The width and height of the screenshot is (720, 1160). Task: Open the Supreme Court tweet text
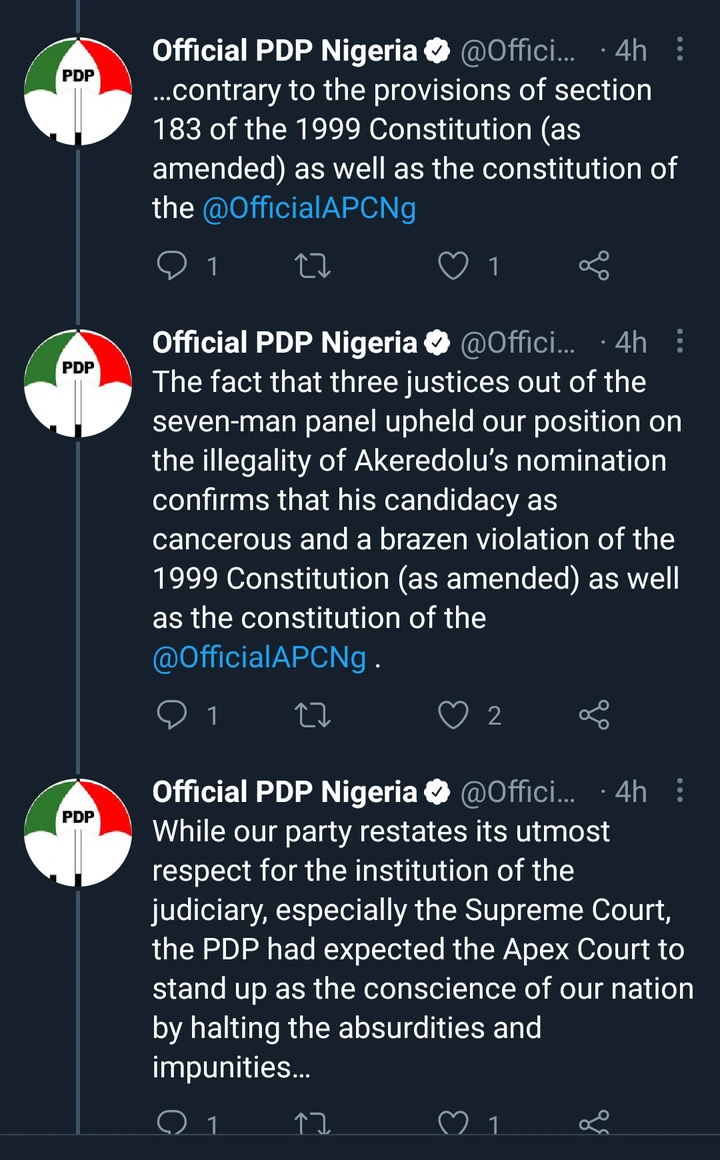point(420,948)
